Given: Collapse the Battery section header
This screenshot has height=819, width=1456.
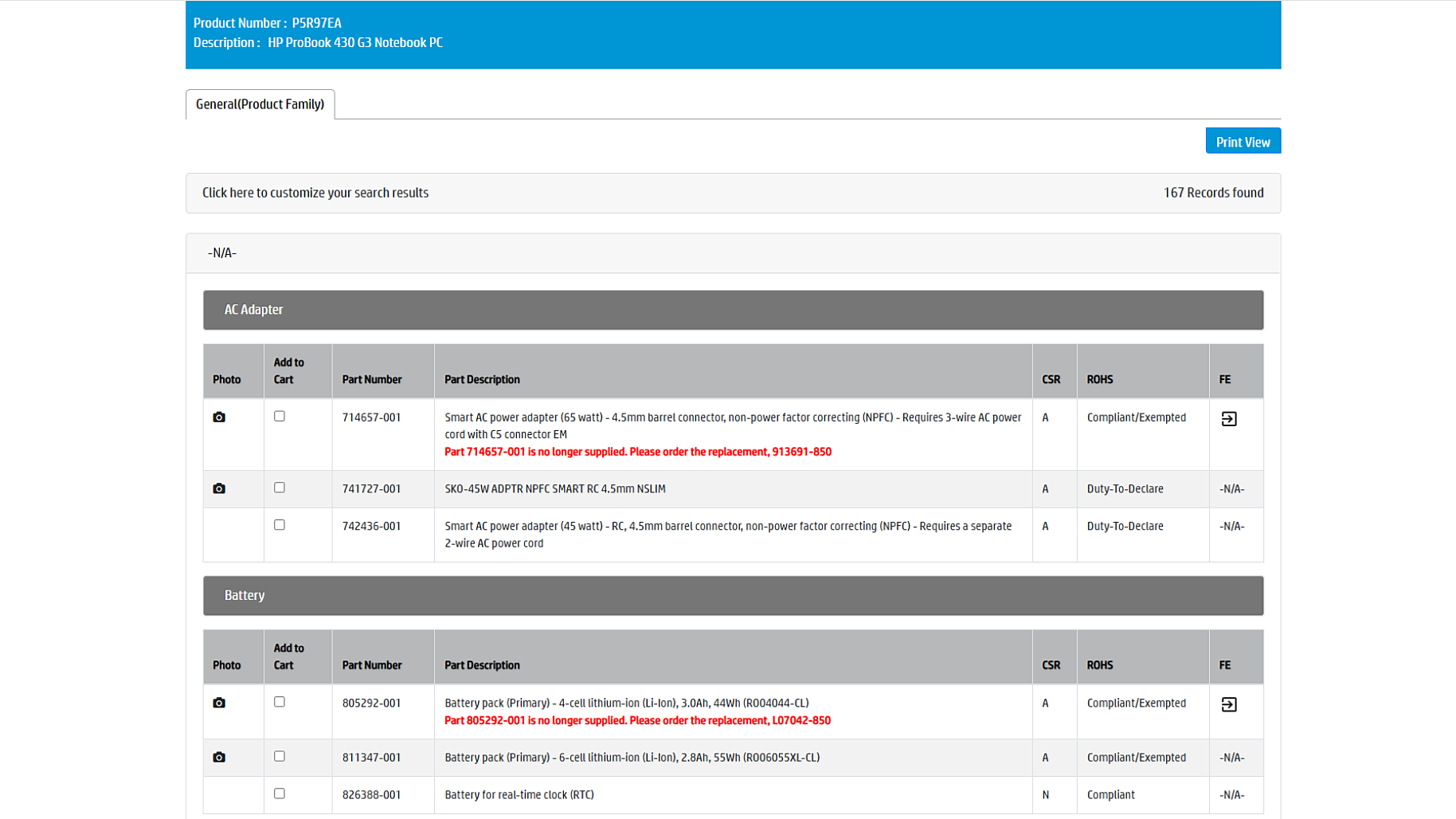Looking at the screenshot, I should pos(733,596).
